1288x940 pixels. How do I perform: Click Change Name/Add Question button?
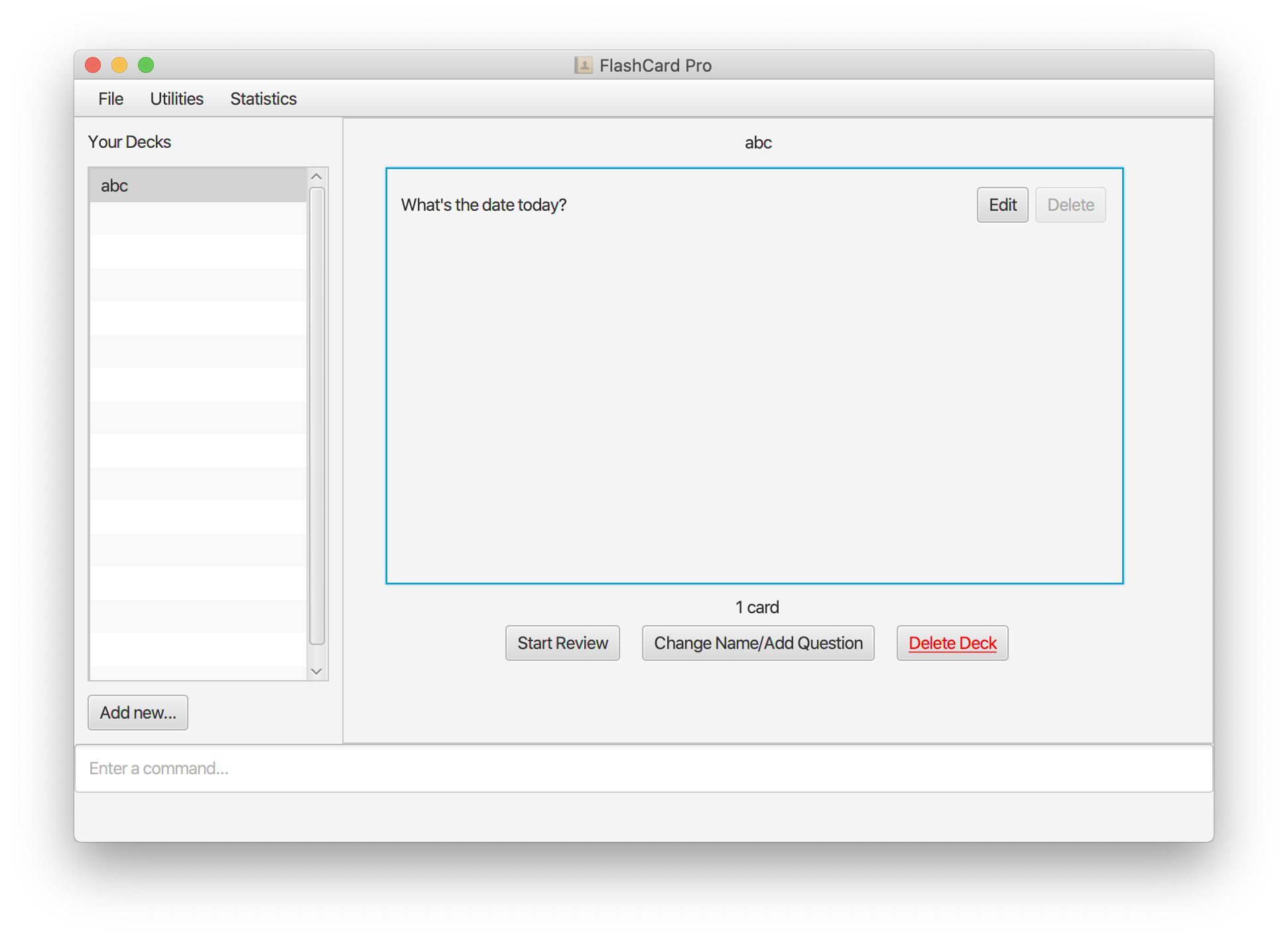point(758,643)
